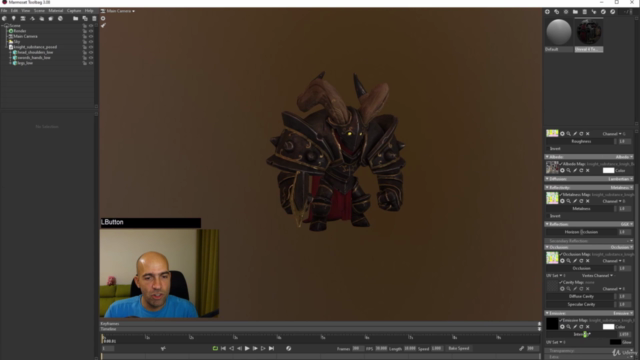
Task: Open the Capture menu
Action: tap(74, 11)
